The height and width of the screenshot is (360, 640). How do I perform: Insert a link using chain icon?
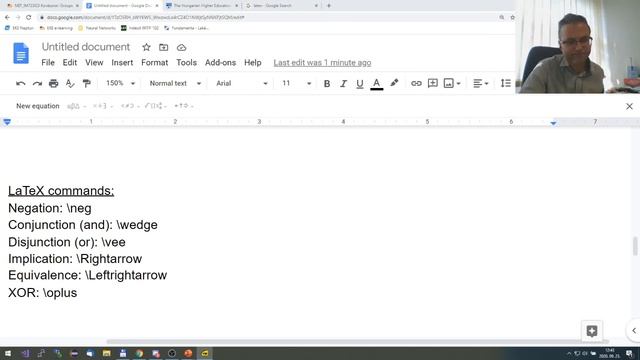416,83
